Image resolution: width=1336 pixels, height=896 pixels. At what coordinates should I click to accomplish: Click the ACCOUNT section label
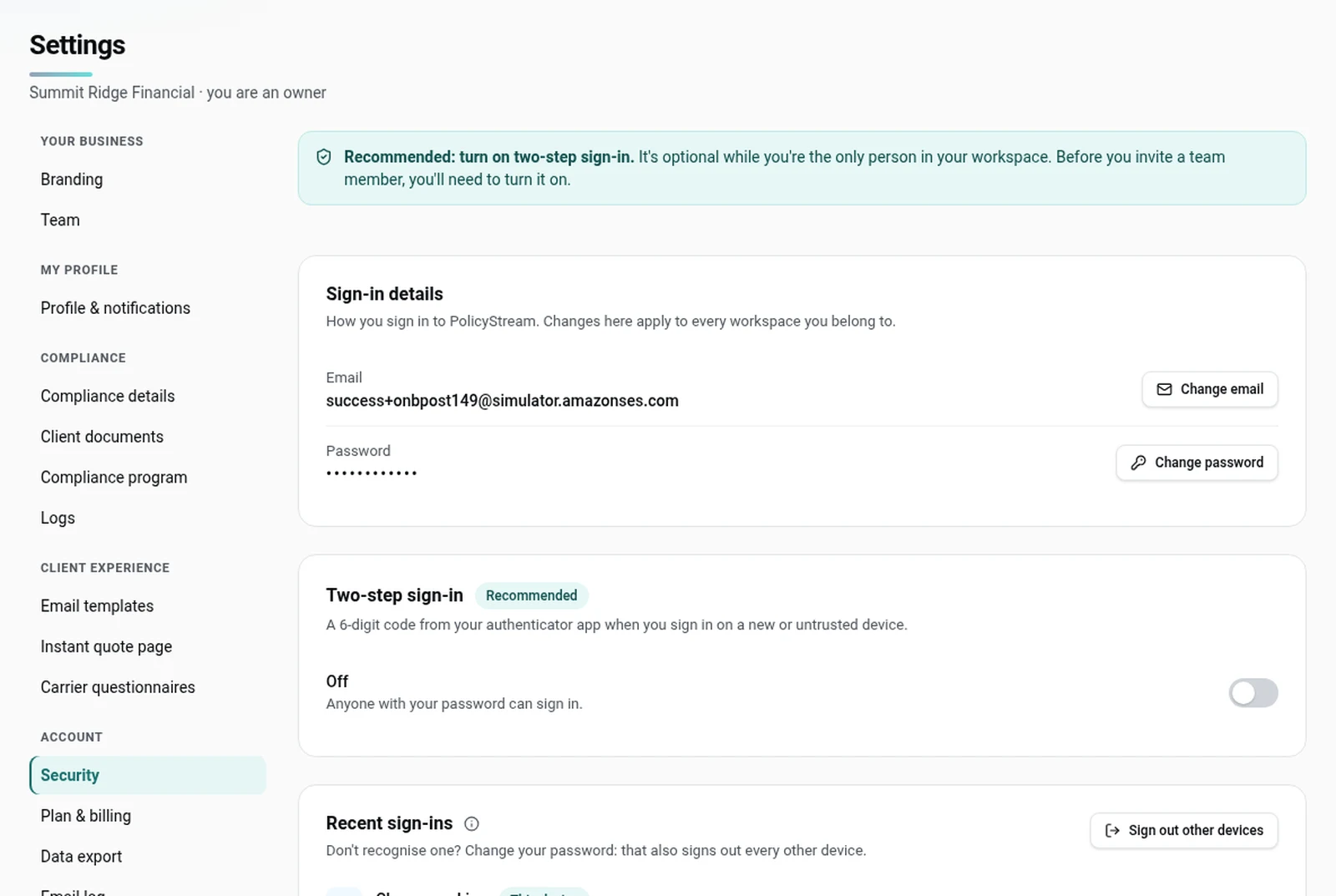[x=72, y=737]
